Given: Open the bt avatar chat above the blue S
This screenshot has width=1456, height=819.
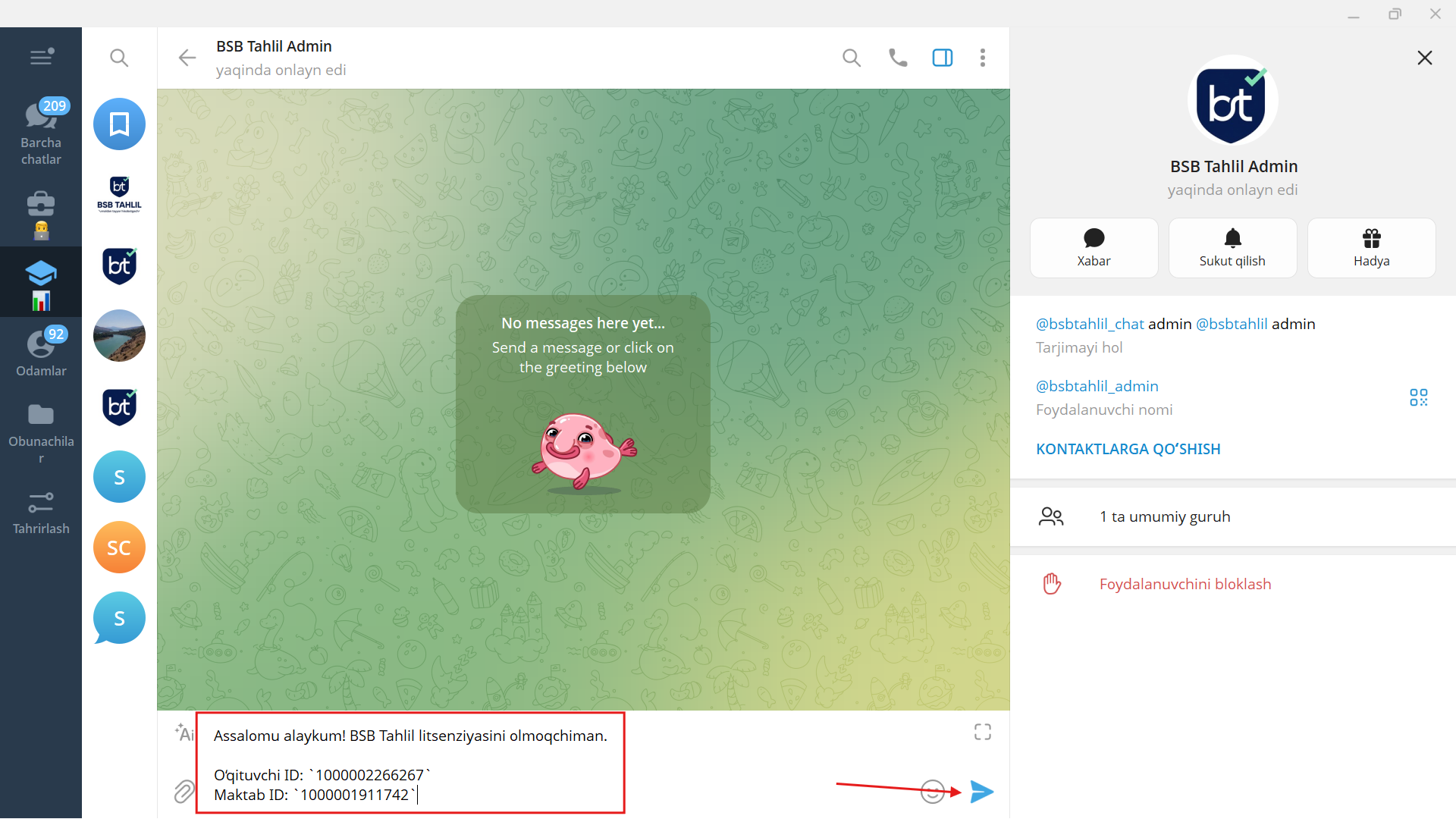Looking at the screenshot, I should pyautogui.click(x=119, y=406).
